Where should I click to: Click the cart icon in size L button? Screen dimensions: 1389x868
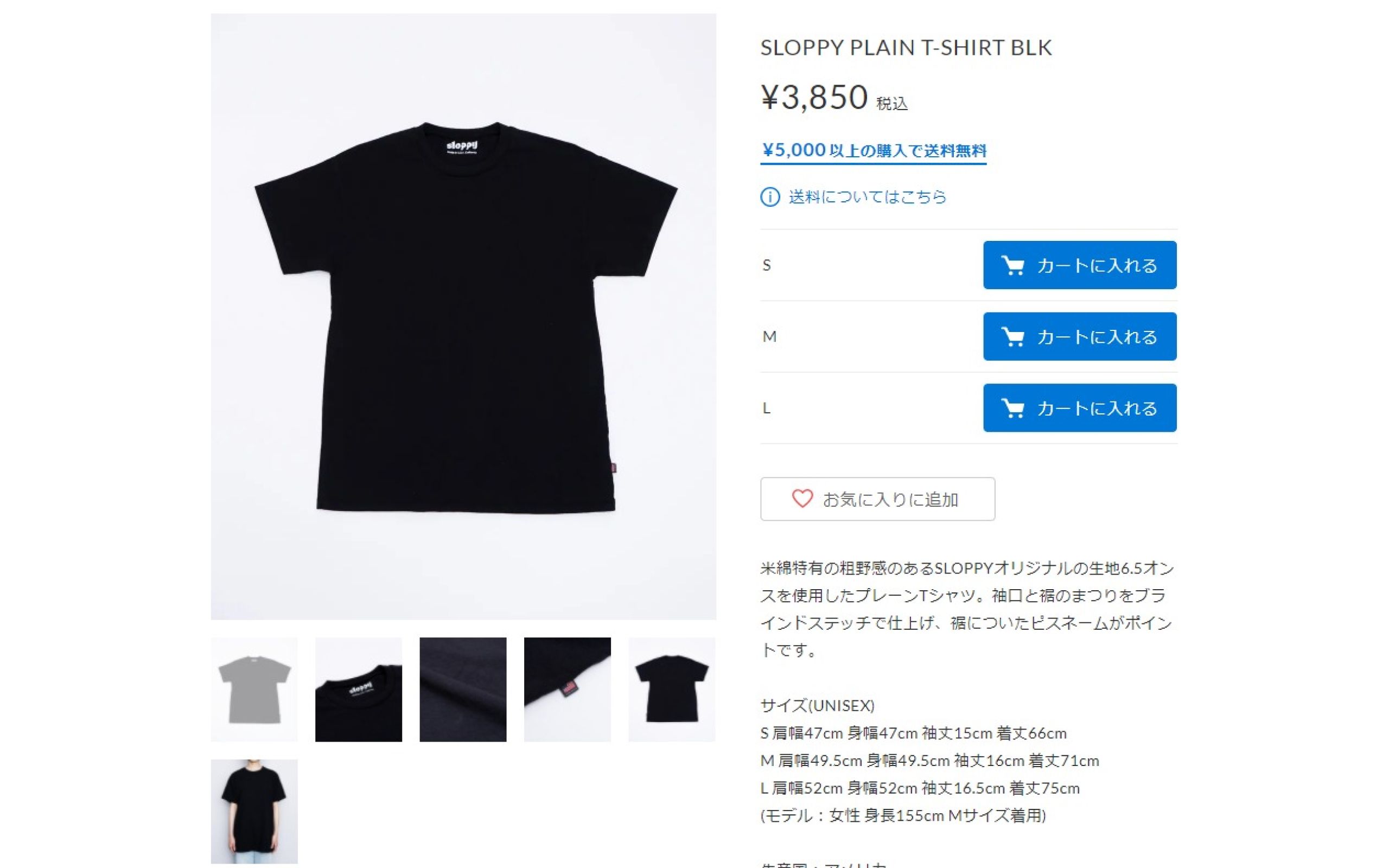click(x=1012, y=408)
